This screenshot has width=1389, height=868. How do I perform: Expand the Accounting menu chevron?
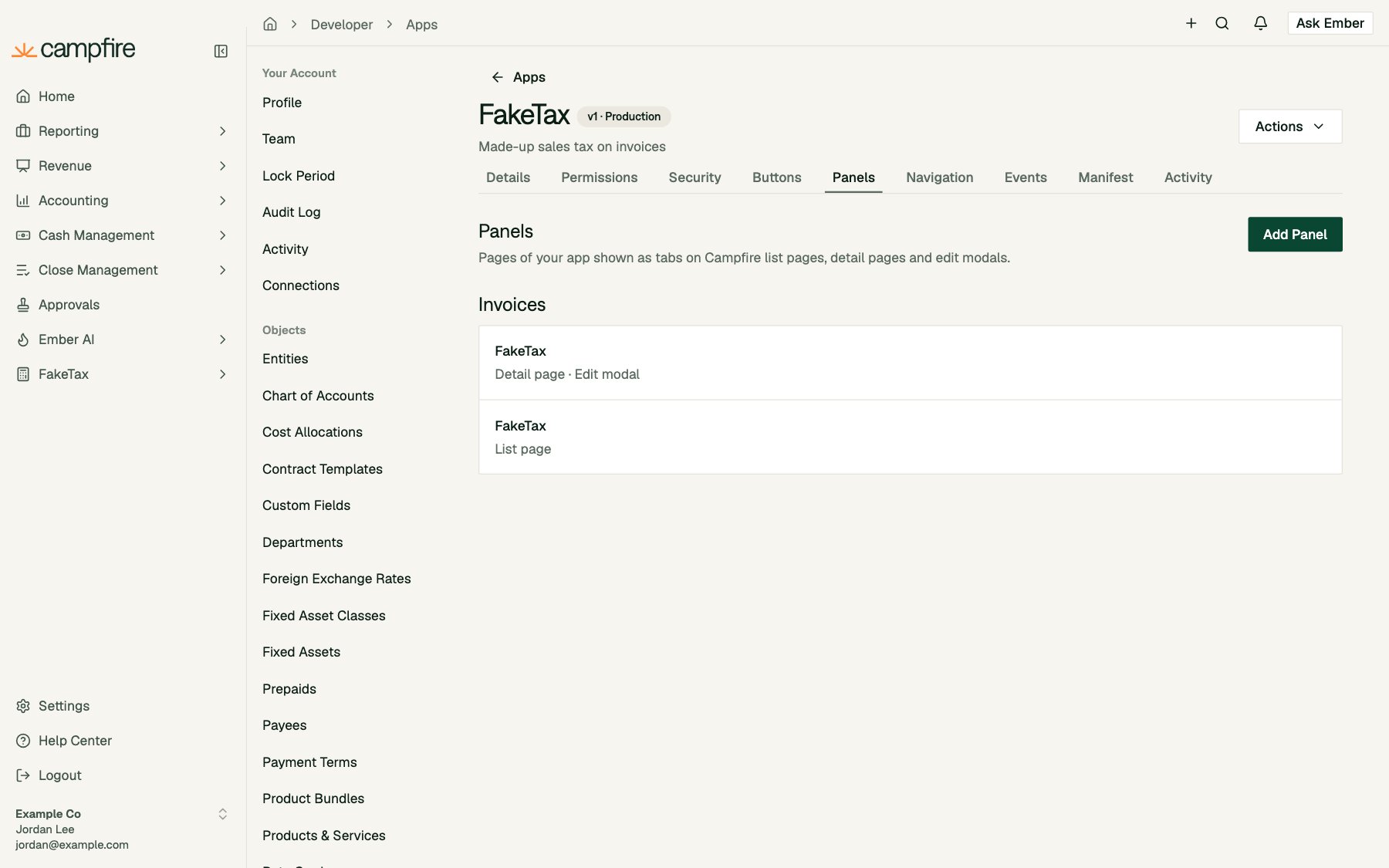tap(222, 201)
